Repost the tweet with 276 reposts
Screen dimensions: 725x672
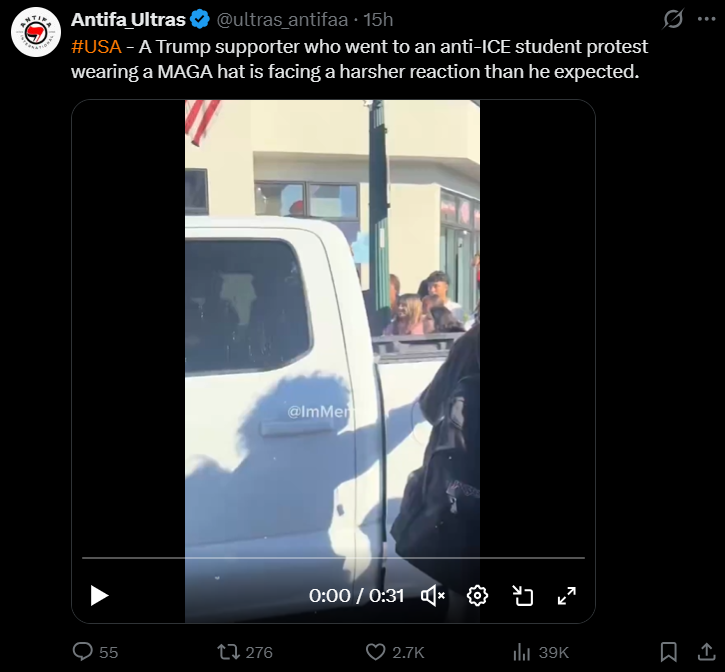coord(245,652)
